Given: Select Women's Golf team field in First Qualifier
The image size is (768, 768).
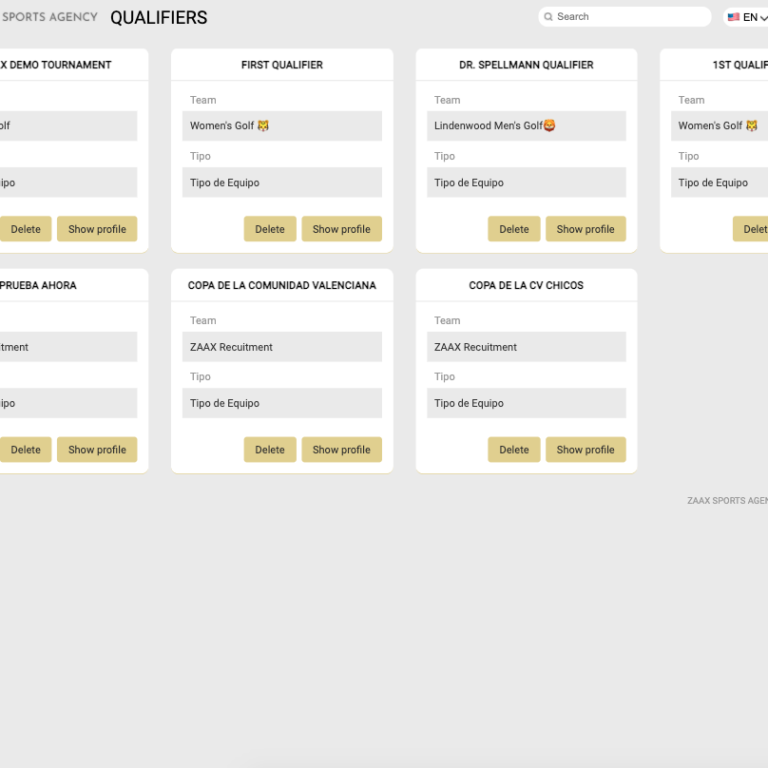Looking at the screenshot, I should 282,126.
